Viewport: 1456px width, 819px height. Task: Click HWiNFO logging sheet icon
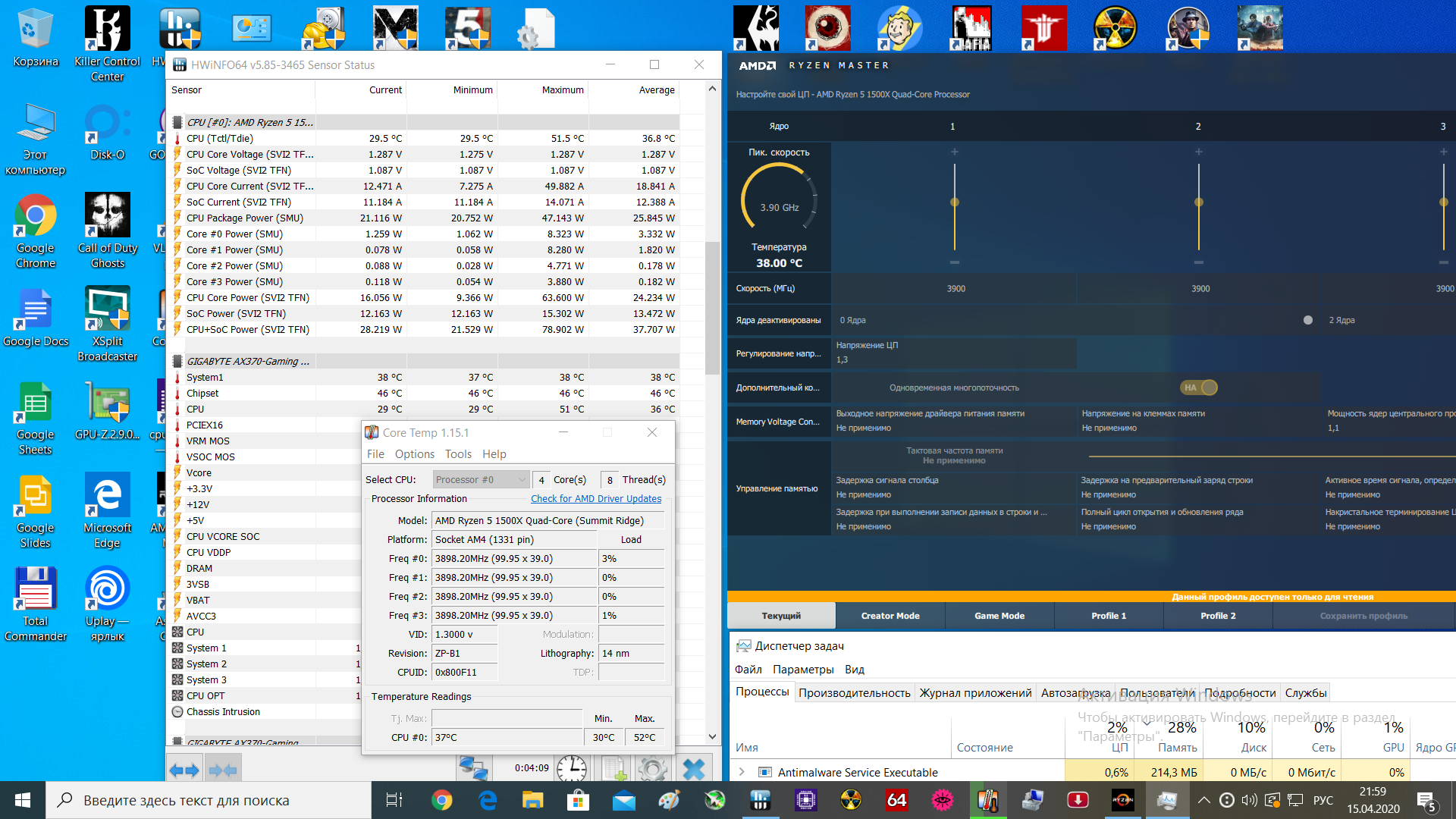[614, 768]
